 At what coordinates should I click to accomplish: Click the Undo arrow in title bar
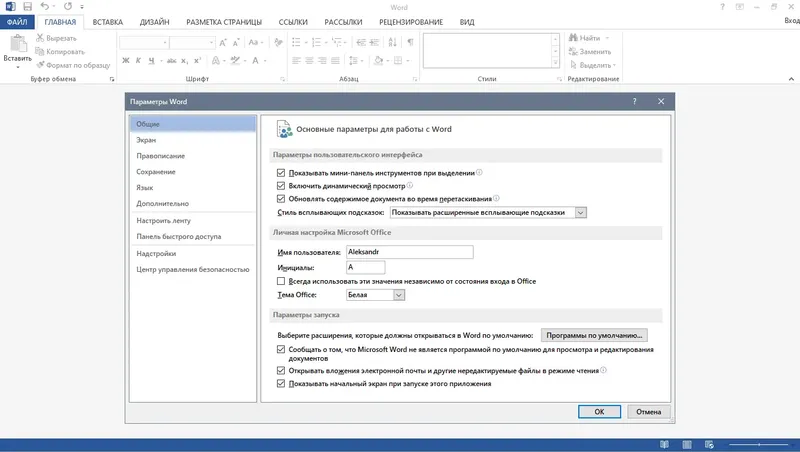pyautogui.click(x=45, y=7)
